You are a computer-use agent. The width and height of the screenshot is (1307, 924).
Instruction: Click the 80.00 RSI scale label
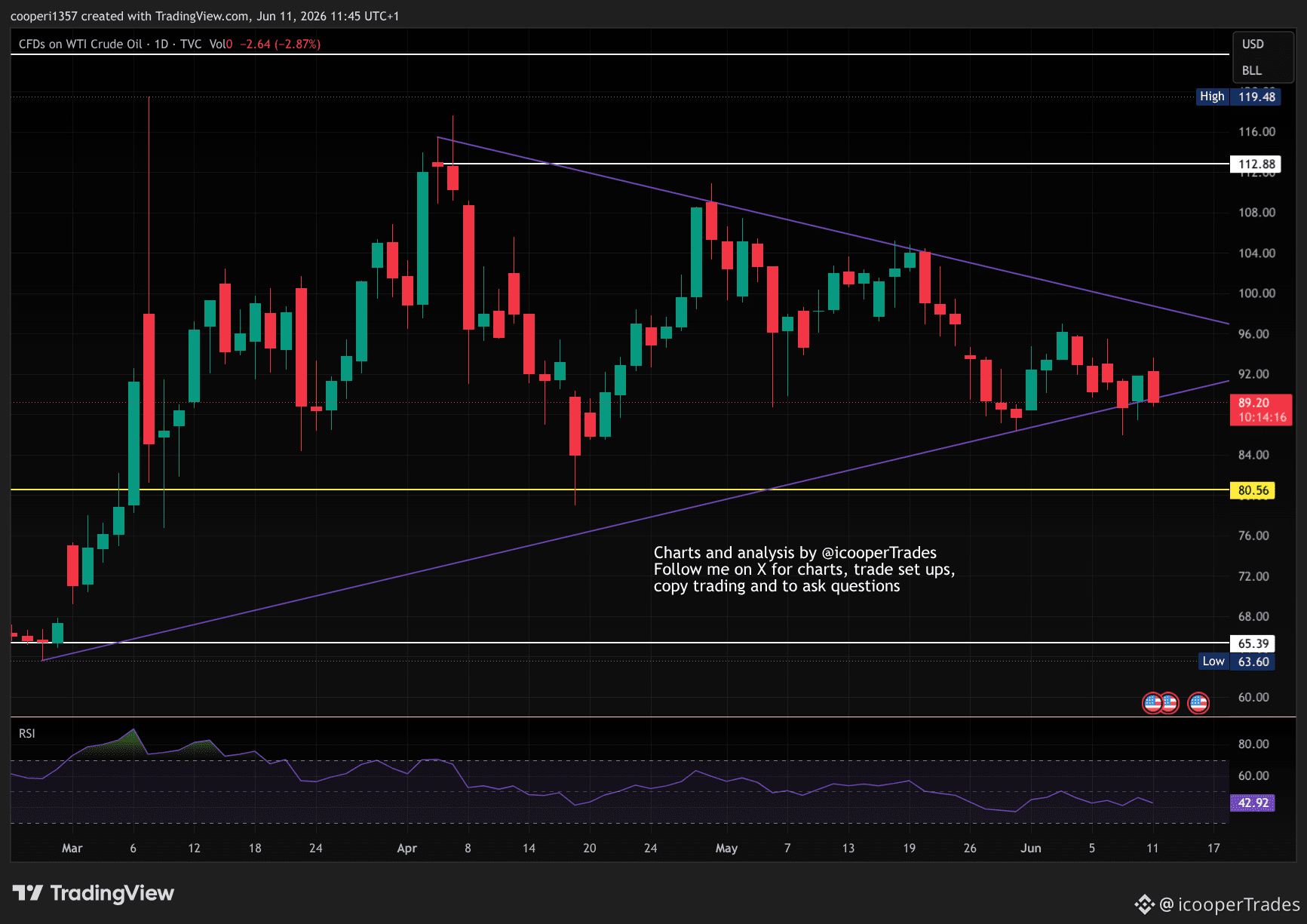point(1253,744)
